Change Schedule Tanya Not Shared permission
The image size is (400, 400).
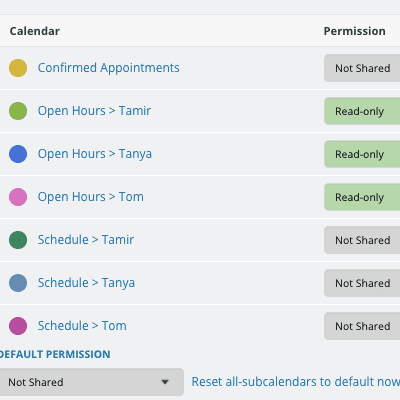pyautogui.click(x=362, y=283)
